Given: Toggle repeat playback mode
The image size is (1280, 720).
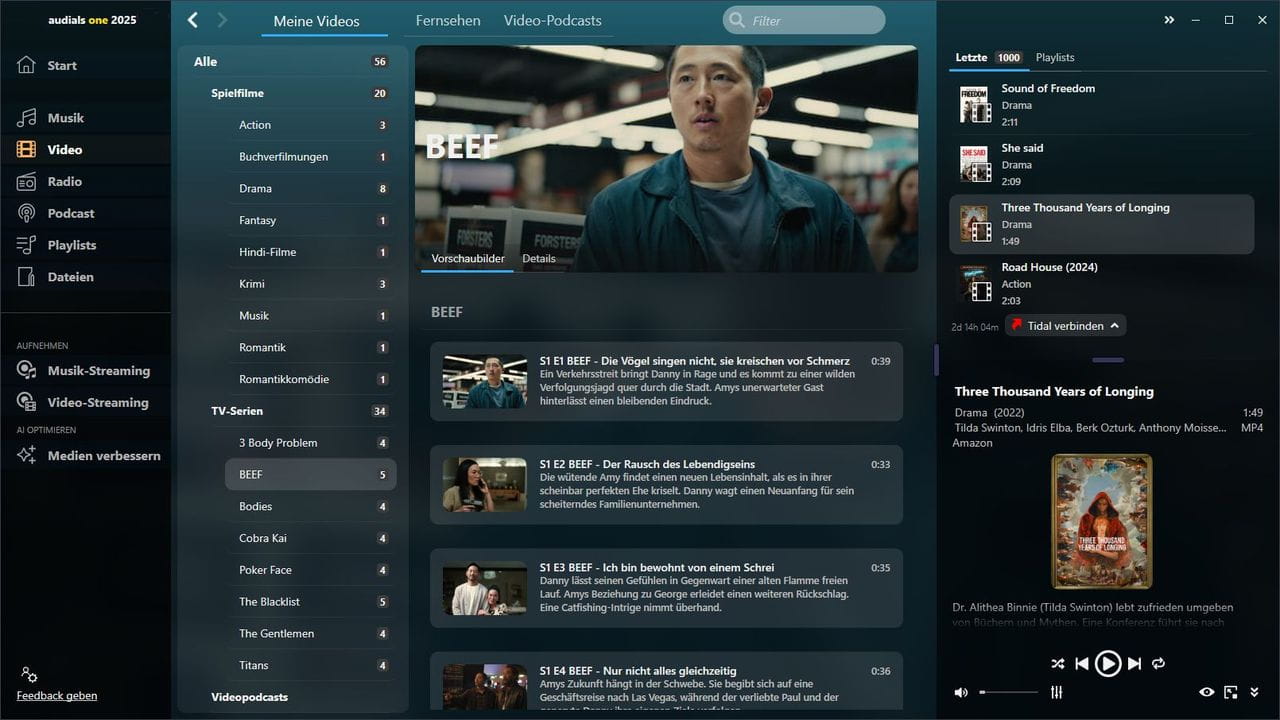Looking at the screenshot, I should pyautogui.click(x=1159, y=663).
